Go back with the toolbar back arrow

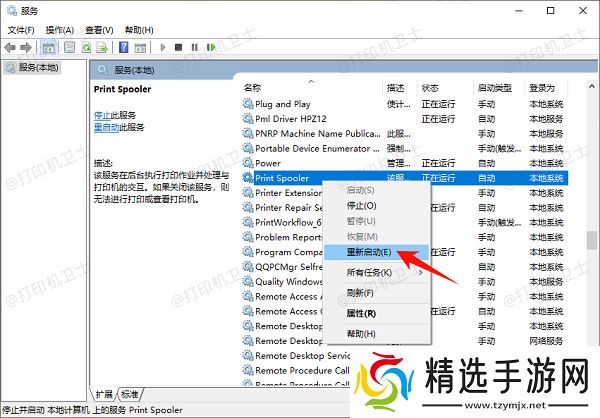[x=10, y=47]
